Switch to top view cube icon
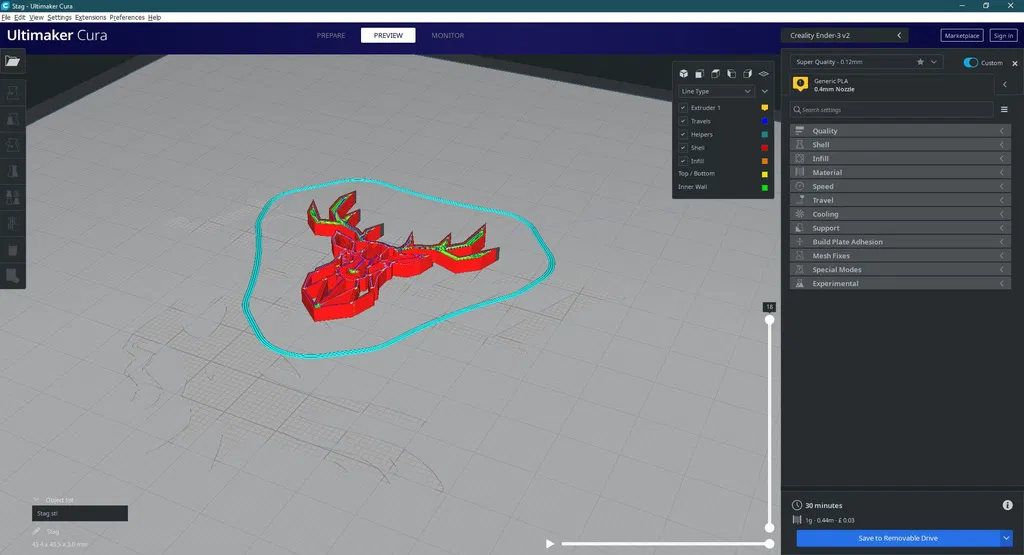Screen dimensions: 1024x555 715,74
